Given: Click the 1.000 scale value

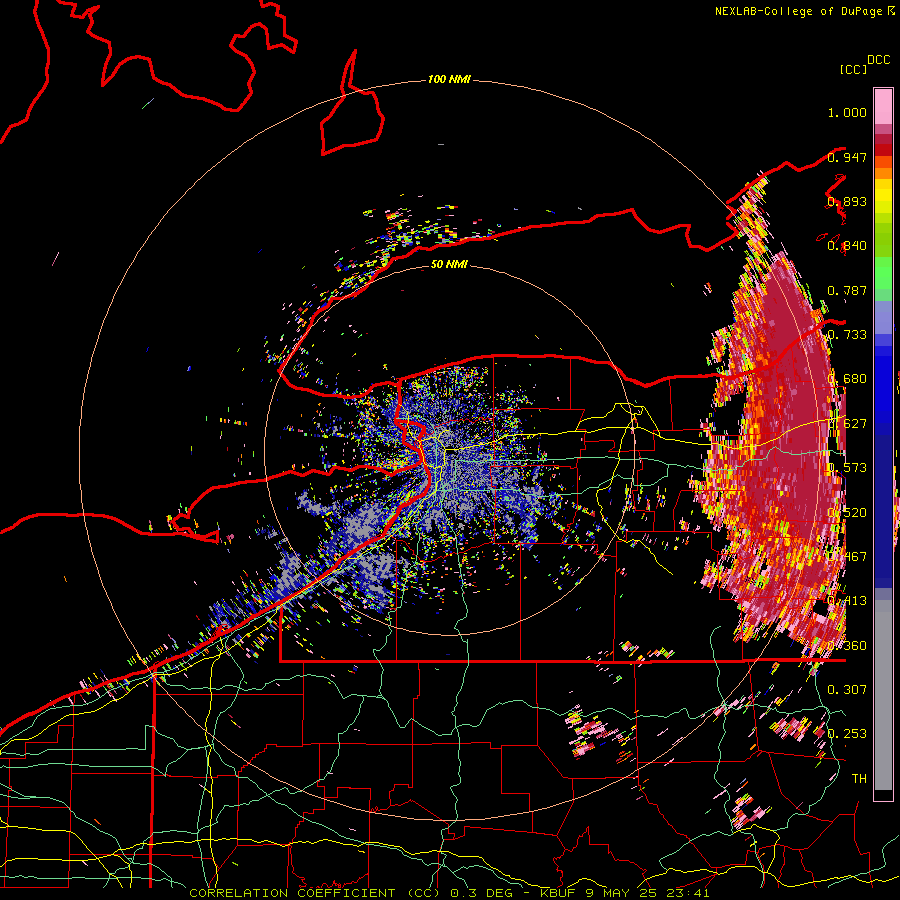Looking at the screenshot, I should pyautogui.click(x=847, y=112).
